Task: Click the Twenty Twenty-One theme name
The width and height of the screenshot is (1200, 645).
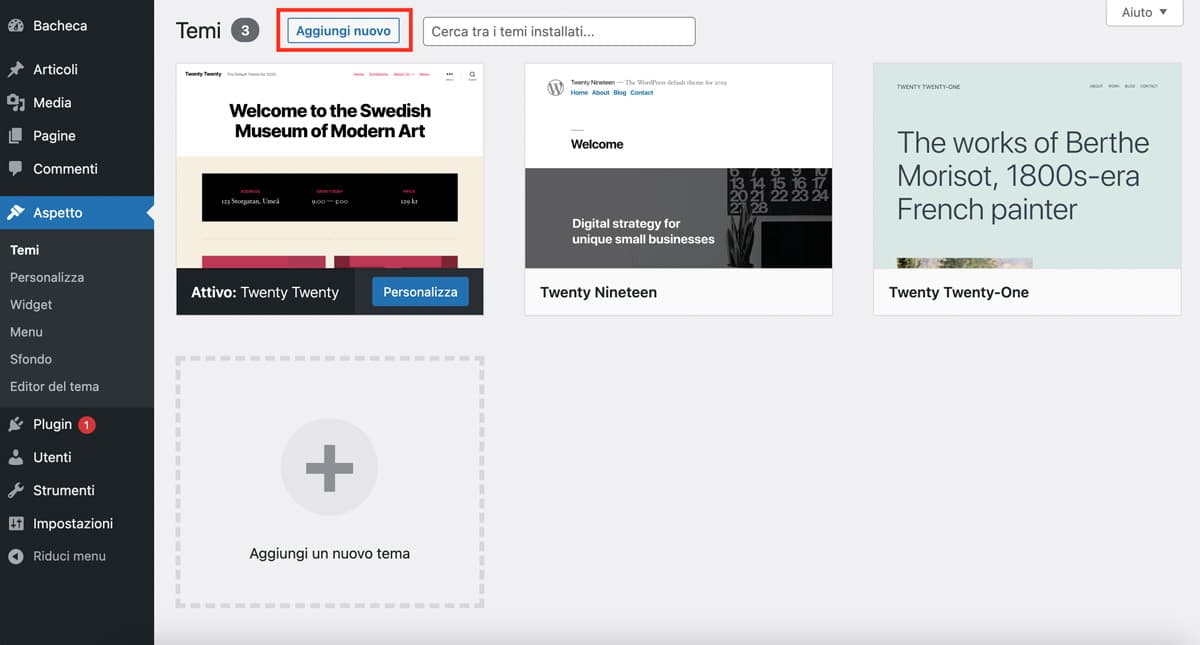Action: point(959,293)
